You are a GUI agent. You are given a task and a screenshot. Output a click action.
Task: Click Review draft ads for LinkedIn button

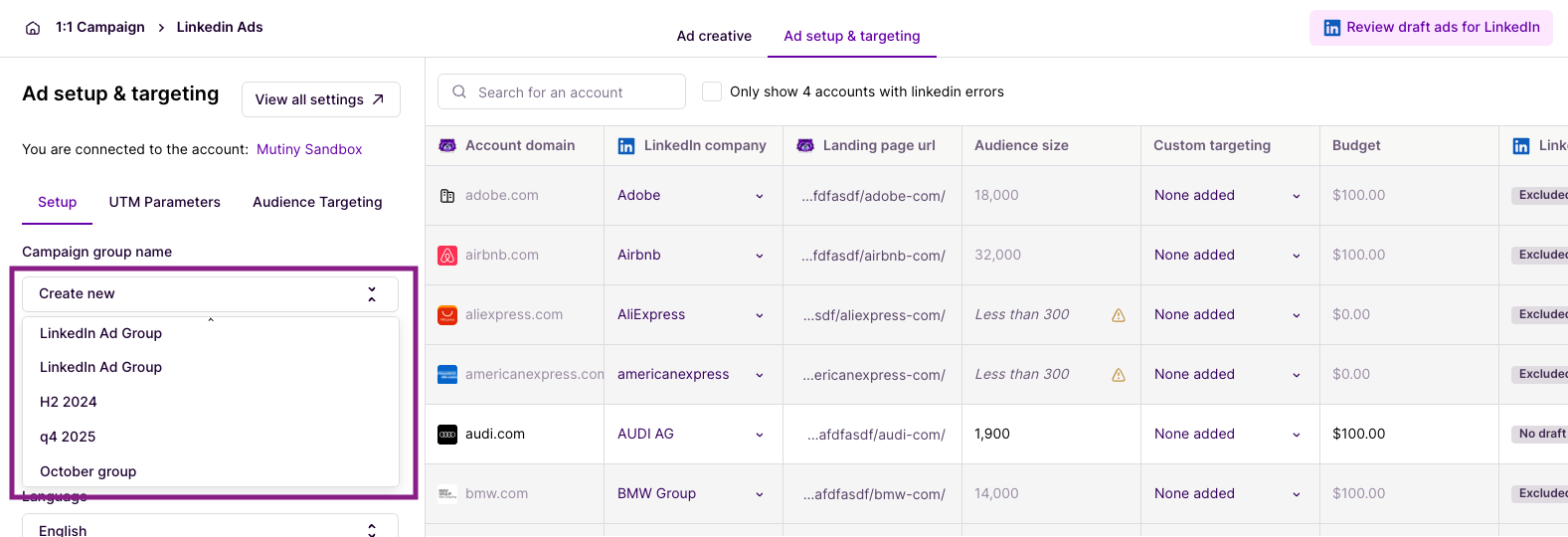pyautogui.click(x=1431, y=28)
